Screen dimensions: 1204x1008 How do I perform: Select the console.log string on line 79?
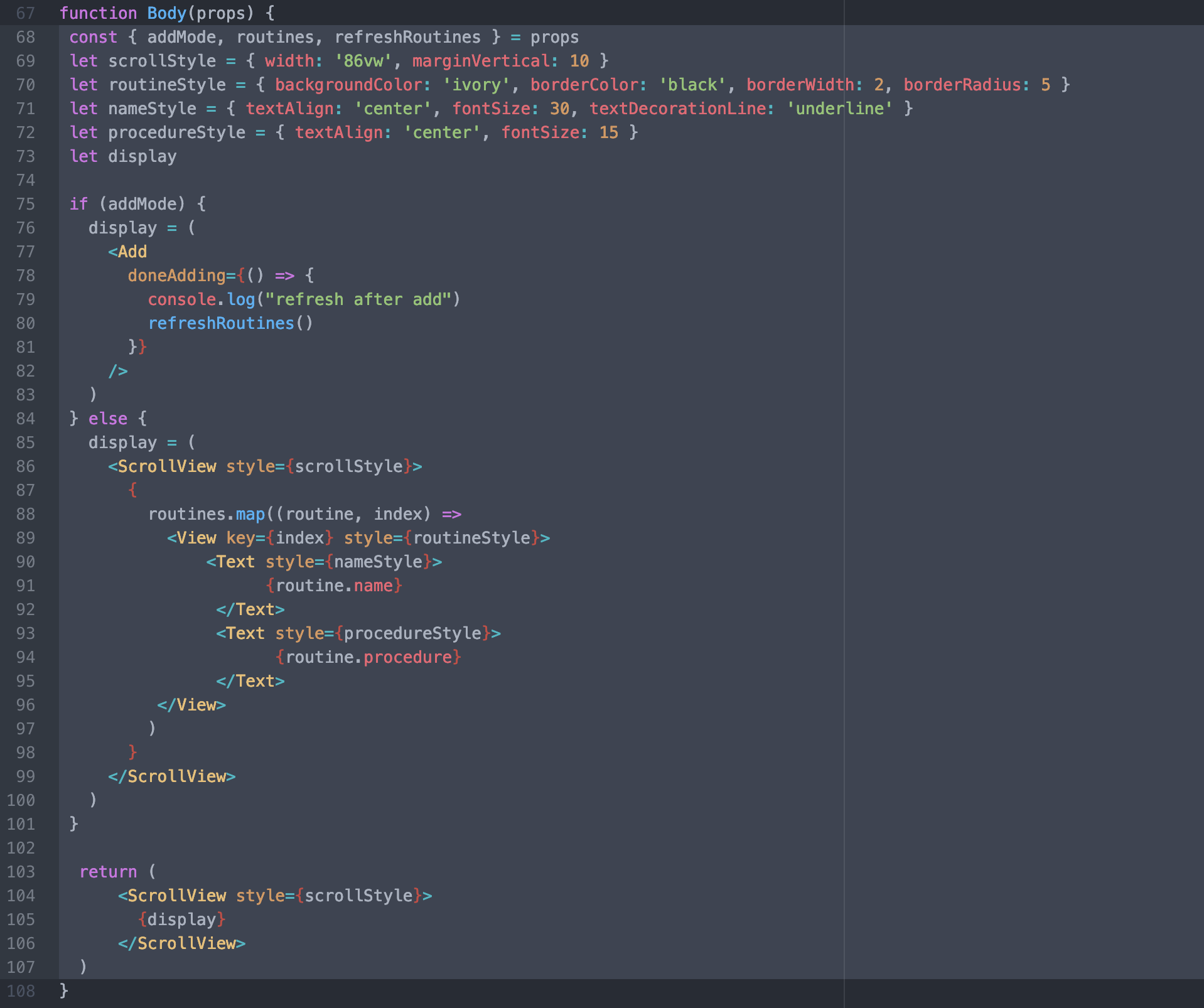(x=360, y=299)
